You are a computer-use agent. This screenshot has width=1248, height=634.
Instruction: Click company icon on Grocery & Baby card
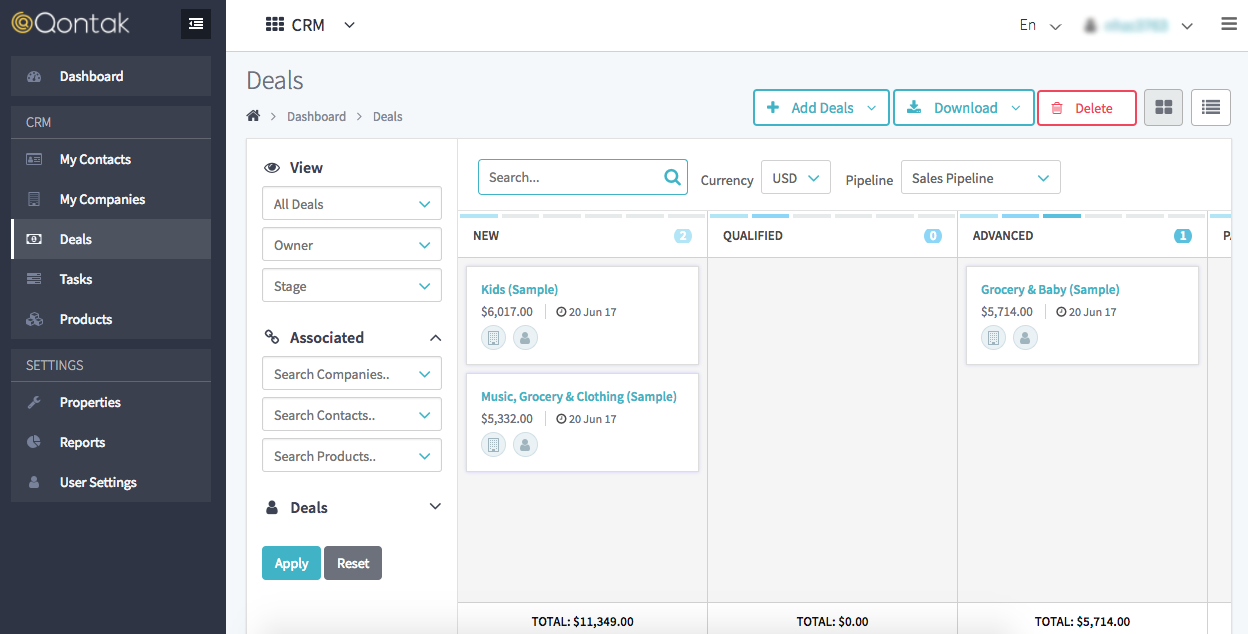coord(993,338)
